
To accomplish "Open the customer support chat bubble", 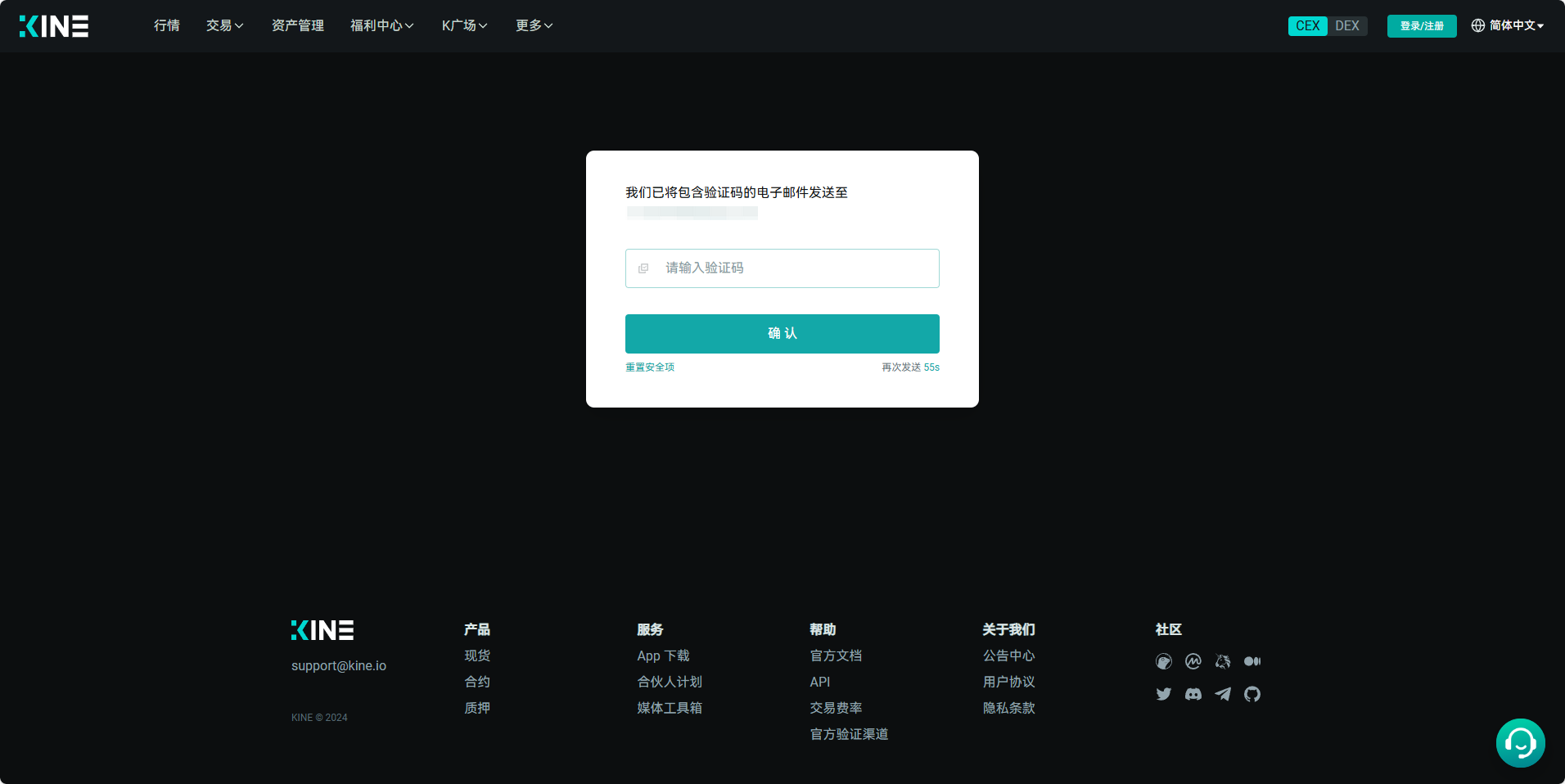I will [x=1520, y=743].
